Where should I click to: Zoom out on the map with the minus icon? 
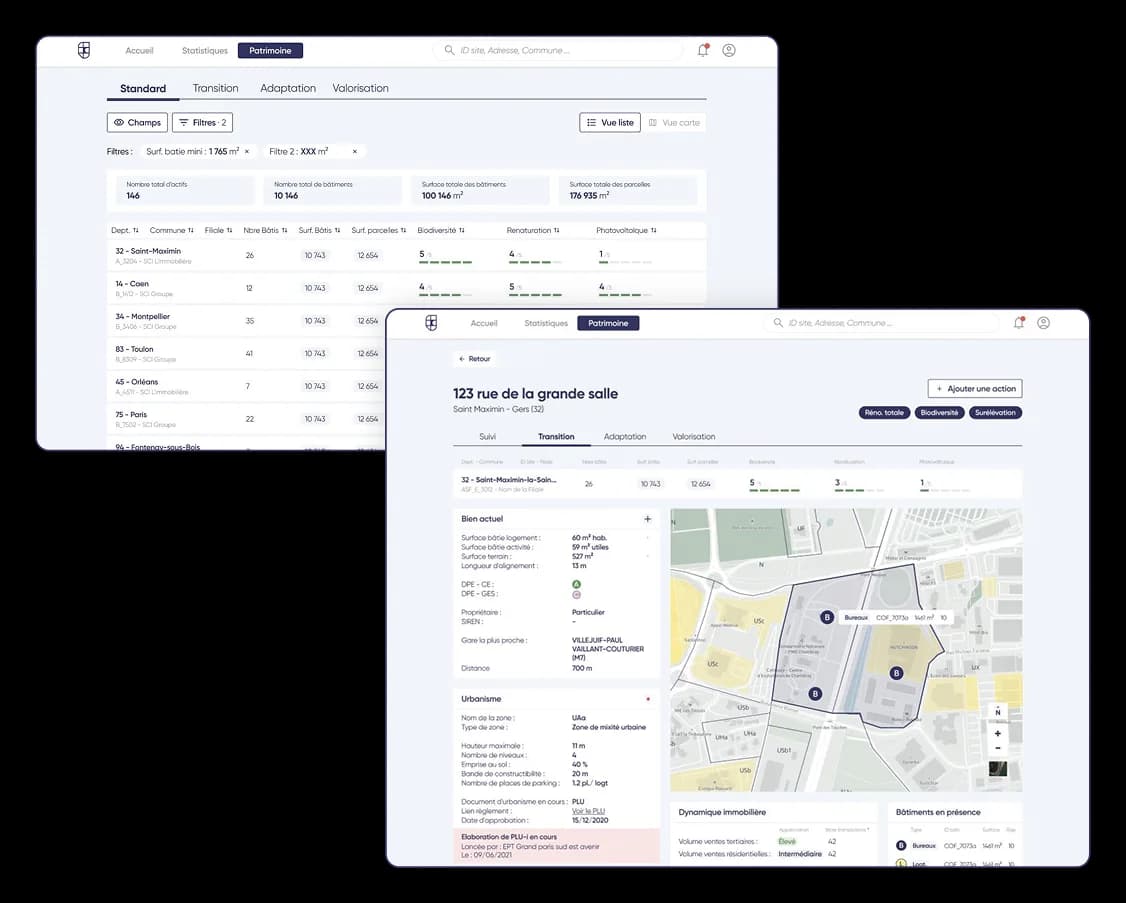click(x=997, y=748)
